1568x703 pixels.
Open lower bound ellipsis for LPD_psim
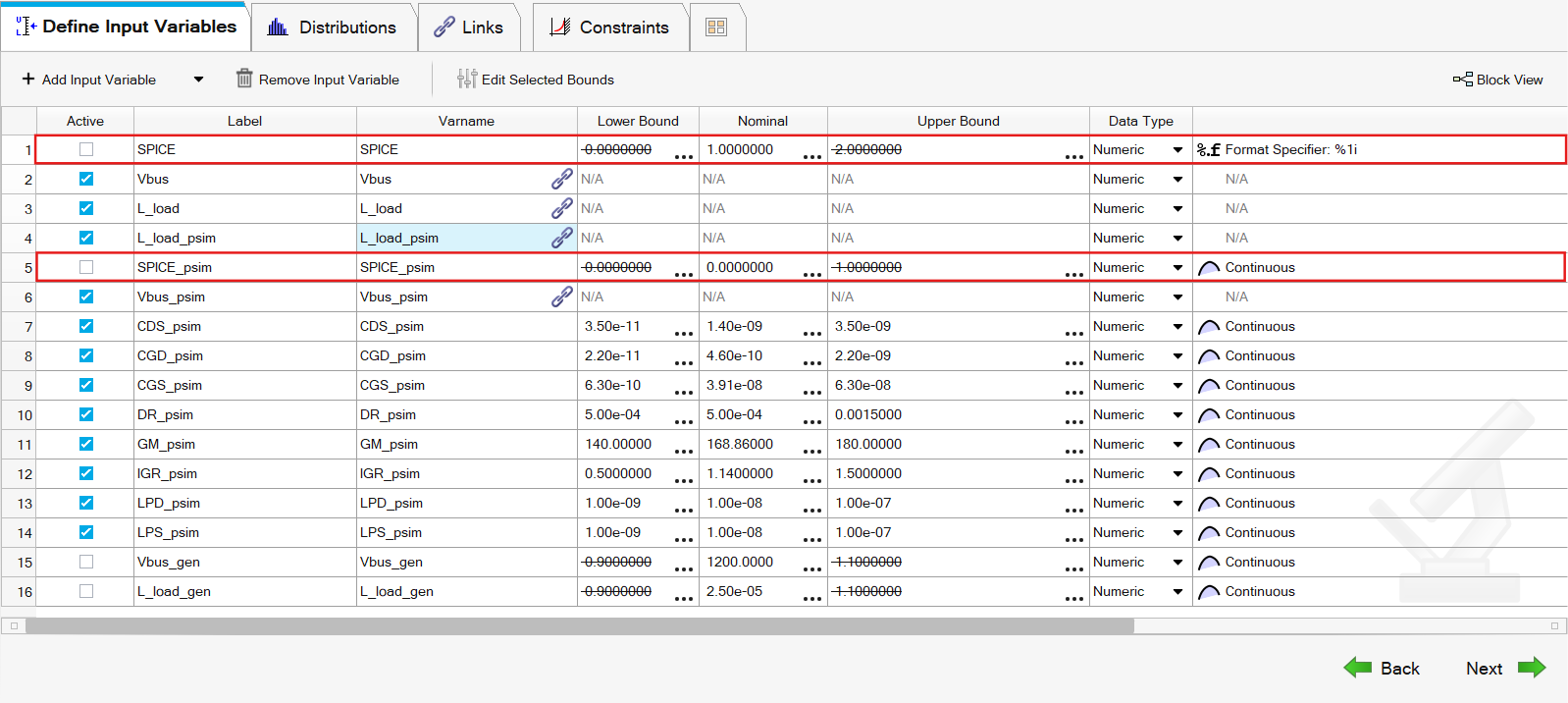click(x=684, y=511)
